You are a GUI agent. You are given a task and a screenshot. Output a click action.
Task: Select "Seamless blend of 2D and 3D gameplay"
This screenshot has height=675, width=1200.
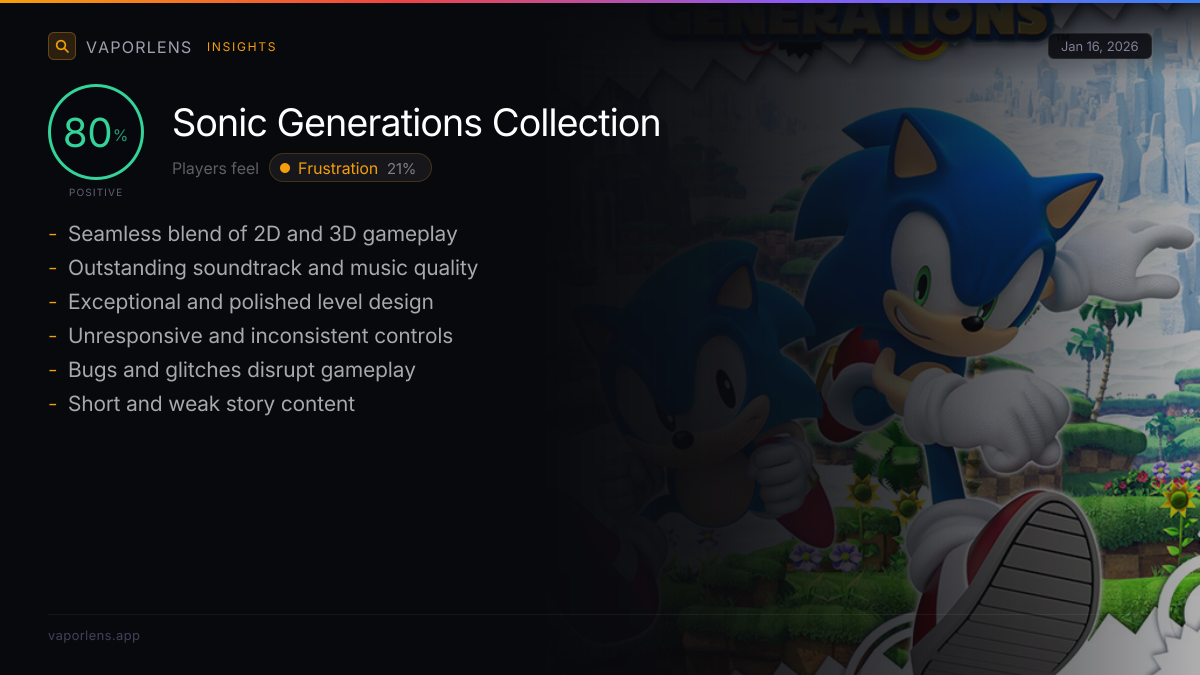(262, 234)
